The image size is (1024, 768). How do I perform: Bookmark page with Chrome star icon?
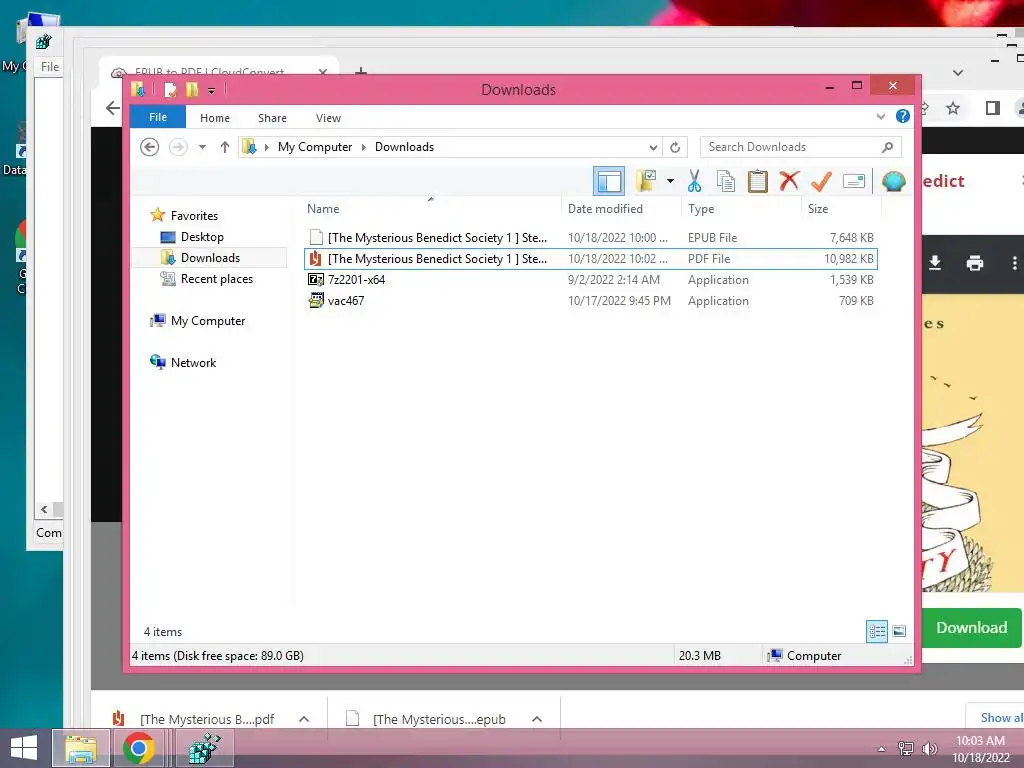953,108
